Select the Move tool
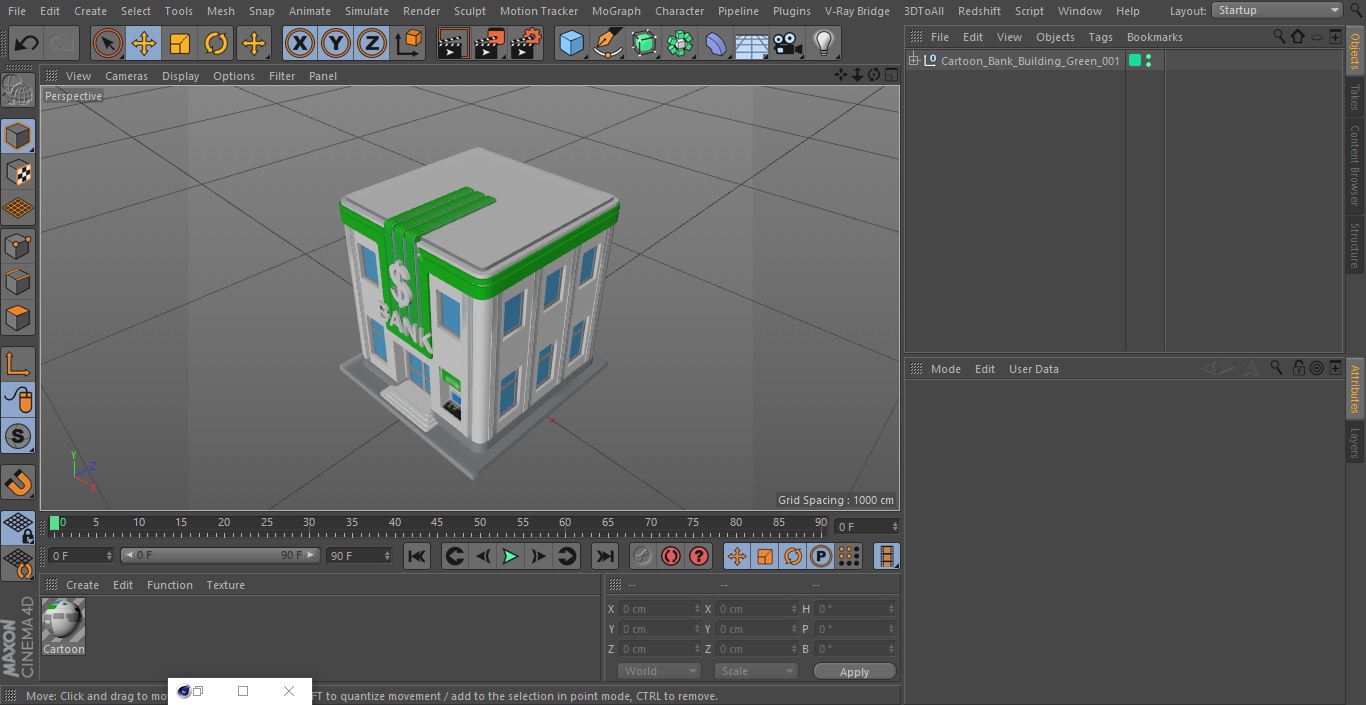 click(143, 43)
